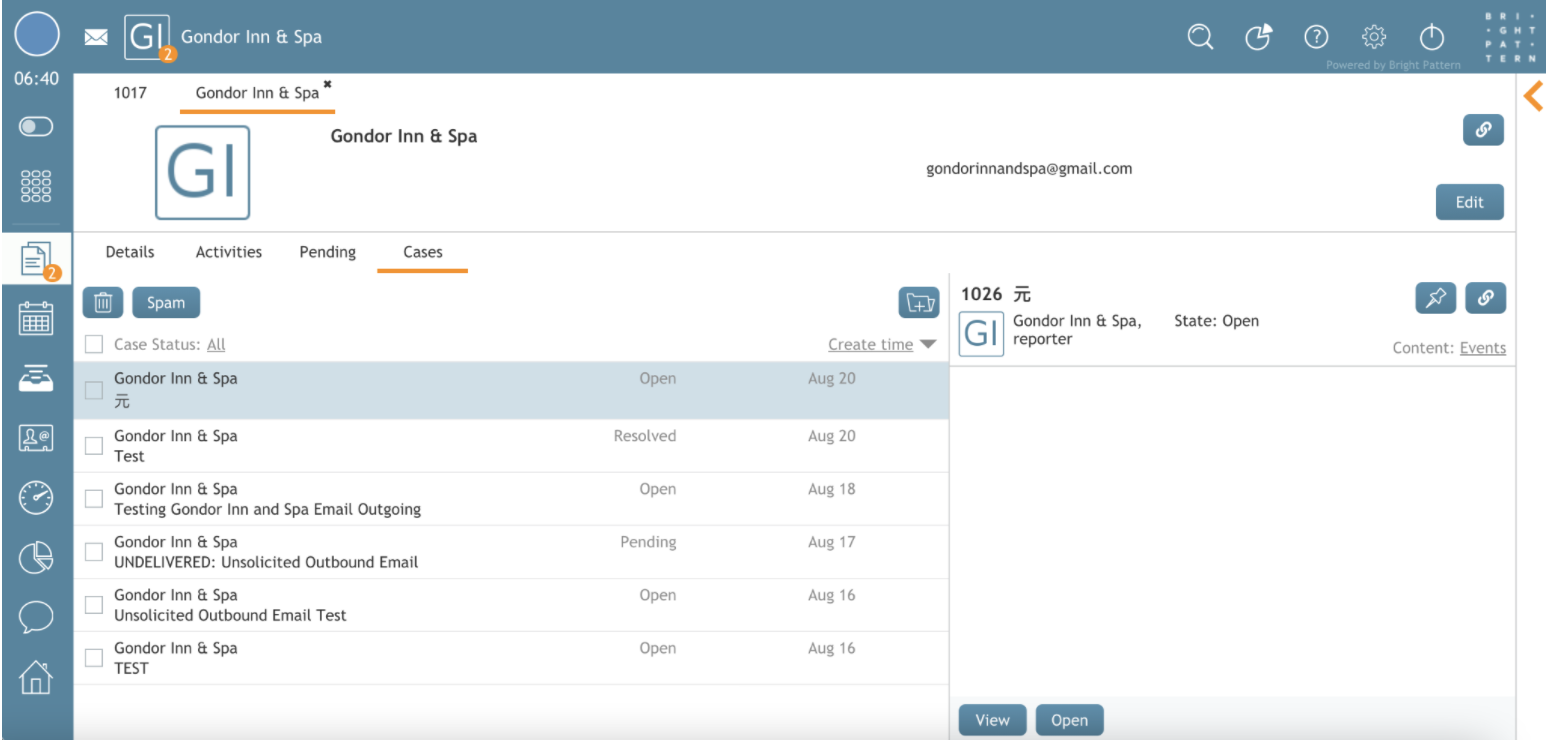Switch to the 1017 tab
The width and height of the screenshot is (1546, 744).
click(x=130, y=93)
